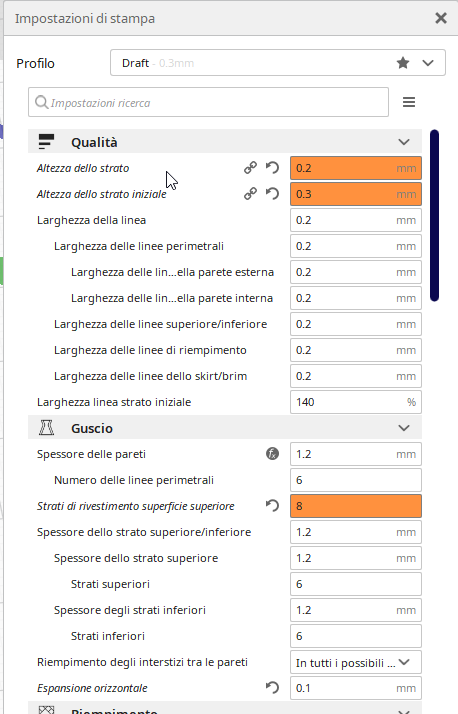Click Larghezza linea strato iniziale percentage field

356,402
